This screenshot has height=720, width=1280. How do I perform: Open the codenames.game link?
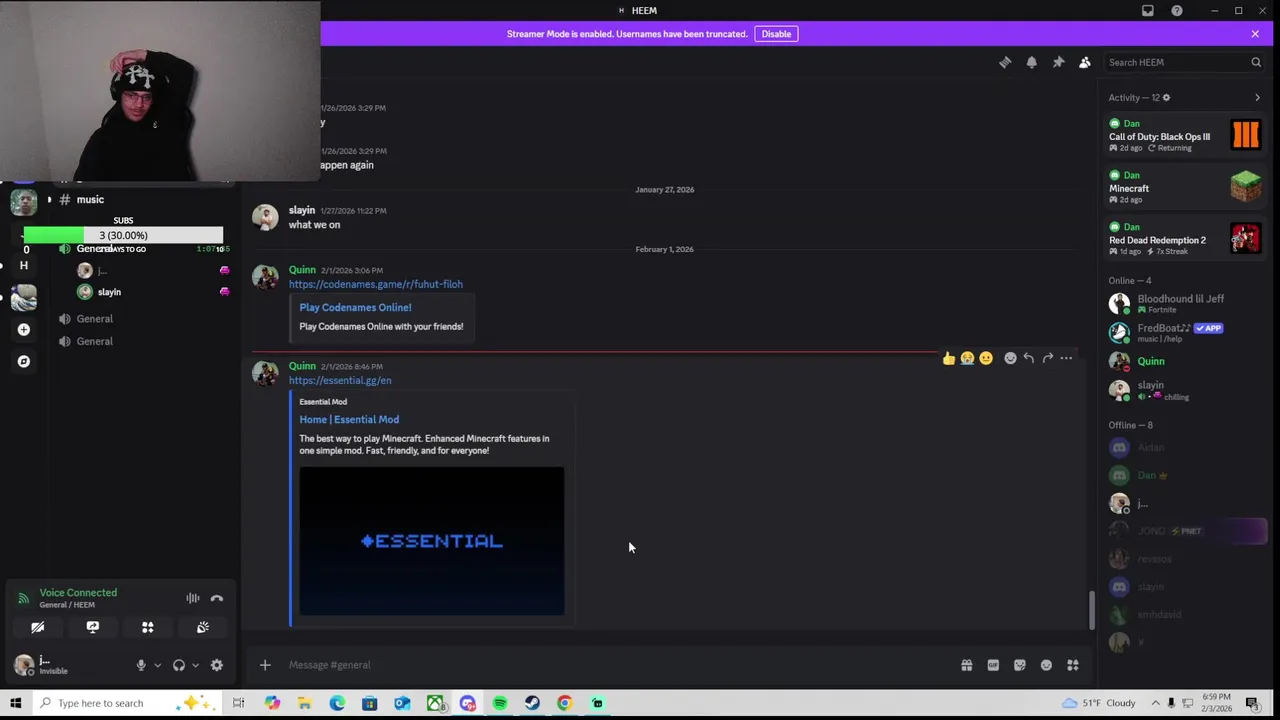click(x=376, y=284)
